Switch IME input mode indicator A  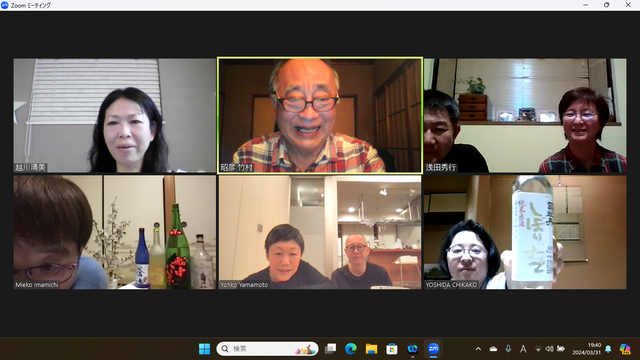(523, 349)
